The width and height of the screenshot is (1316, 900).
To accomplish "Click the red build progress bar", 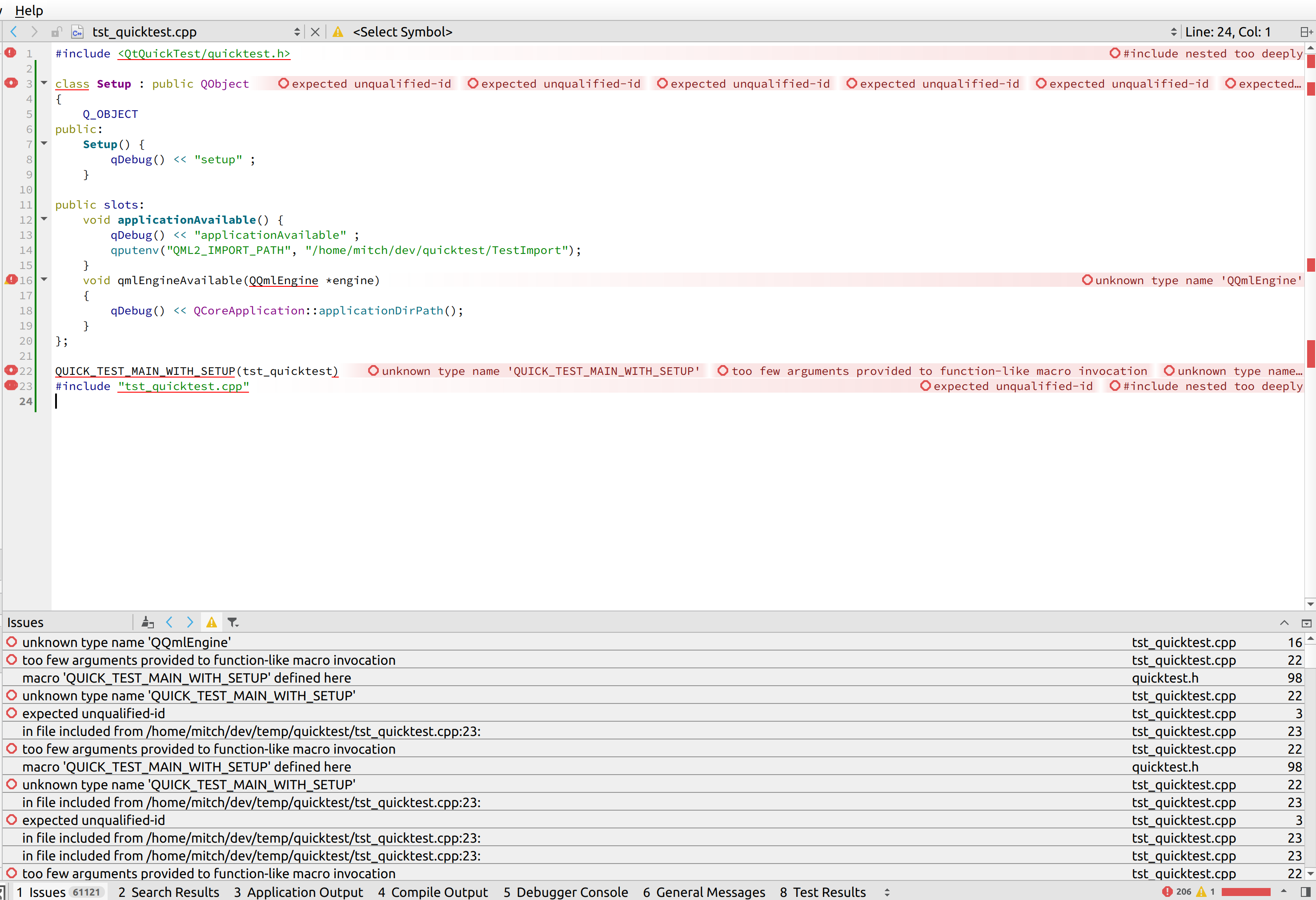I will pos(1246,892).
